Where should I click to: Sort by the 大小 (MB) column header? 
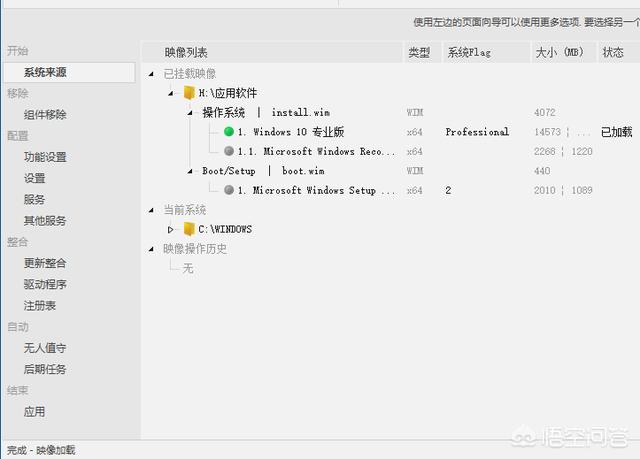click(x=560, y=52)
